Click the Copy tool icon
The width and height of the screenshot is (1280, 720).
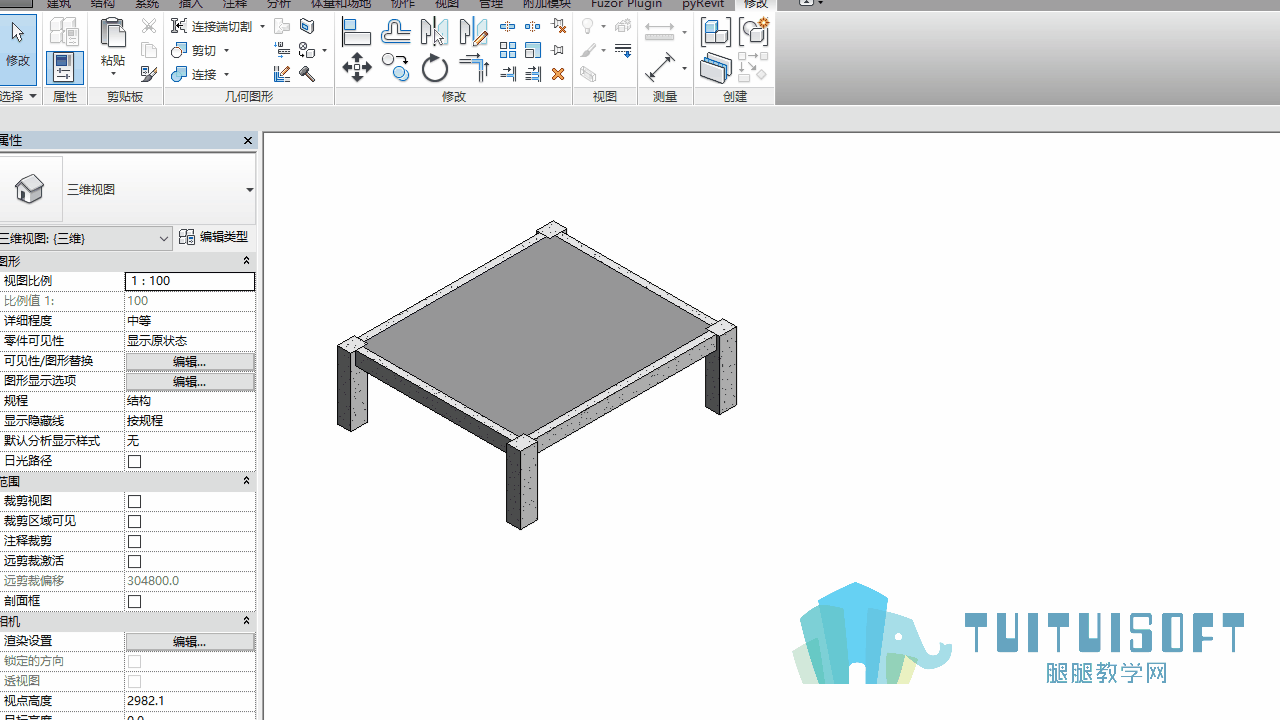point(396,68)
